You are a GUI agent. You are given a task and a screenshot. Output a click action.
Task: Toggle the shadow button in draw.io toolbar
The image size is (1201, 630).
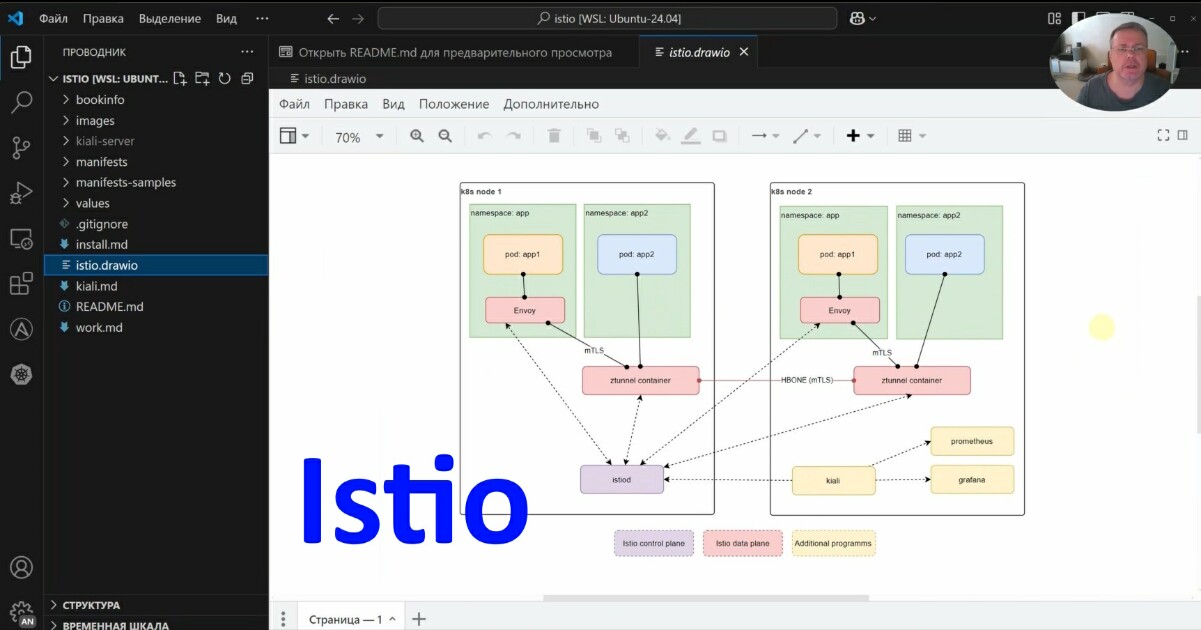[x=719, y=136]
